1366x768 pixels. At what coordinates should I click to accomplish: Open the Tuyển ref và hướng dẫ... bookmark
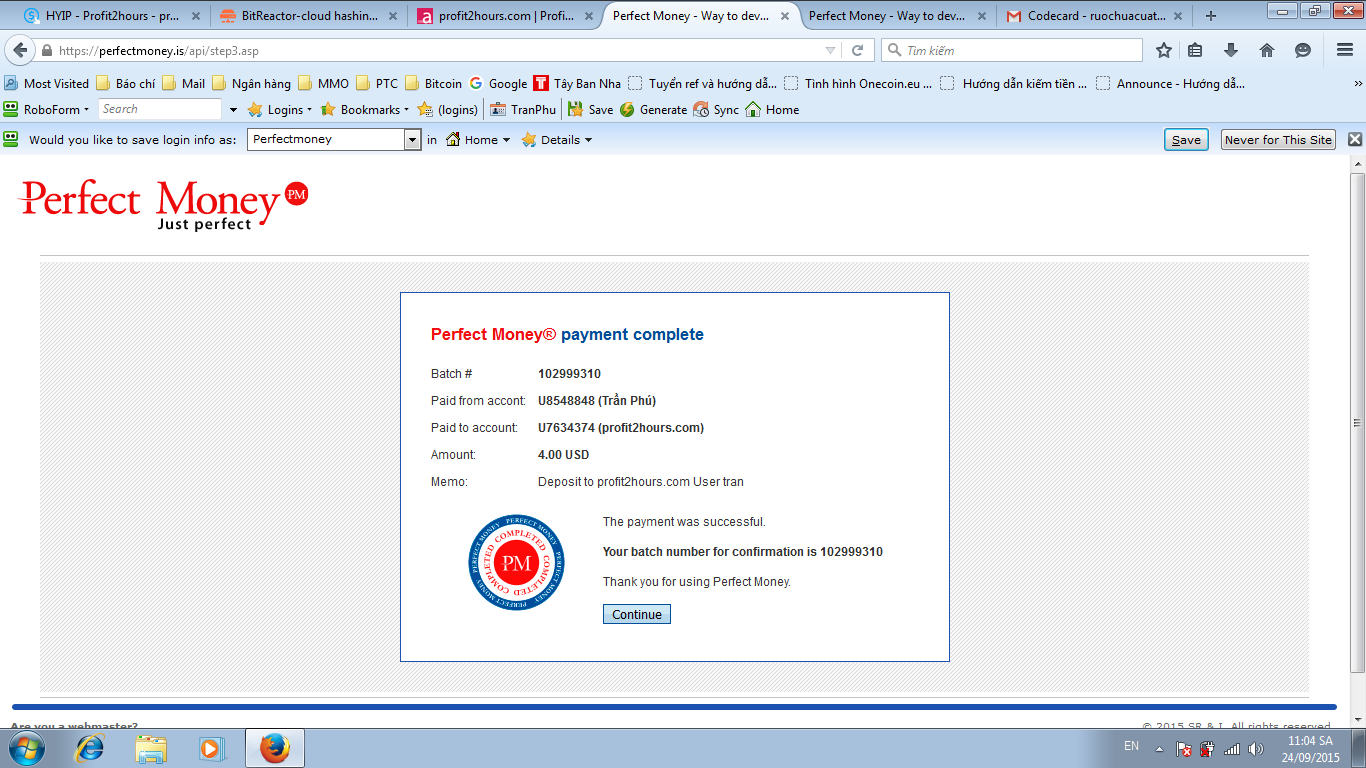point(702,84)
